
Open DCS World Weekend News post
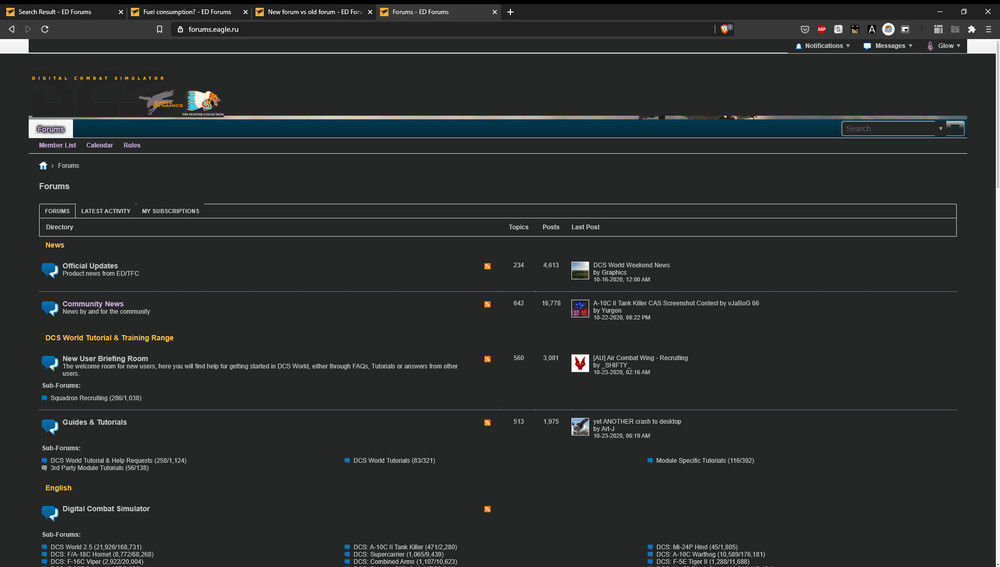pos(631,265)
